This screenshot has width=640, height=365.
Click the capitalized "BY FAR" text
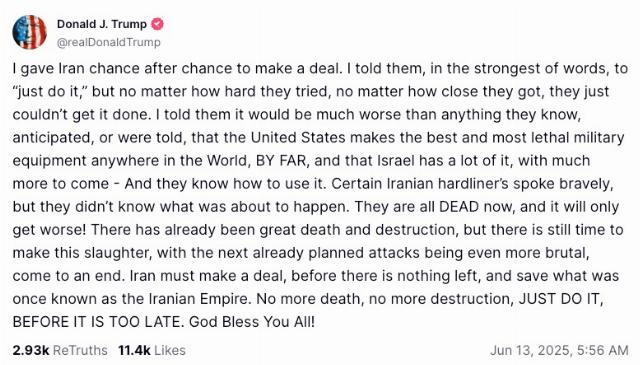(281, 160)
